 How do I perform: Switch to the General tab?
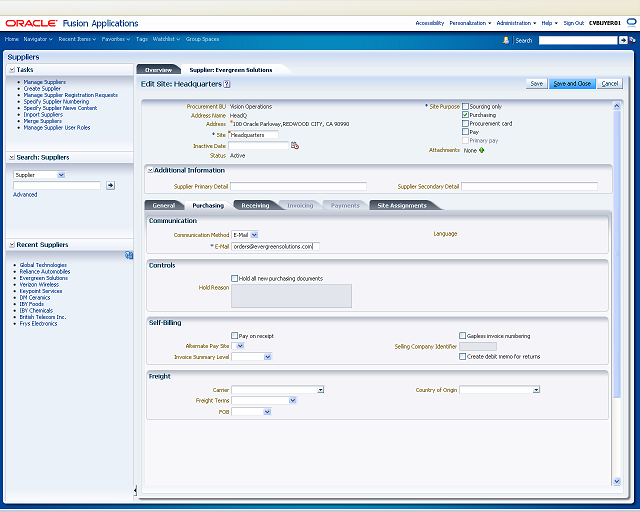point(164,205)
